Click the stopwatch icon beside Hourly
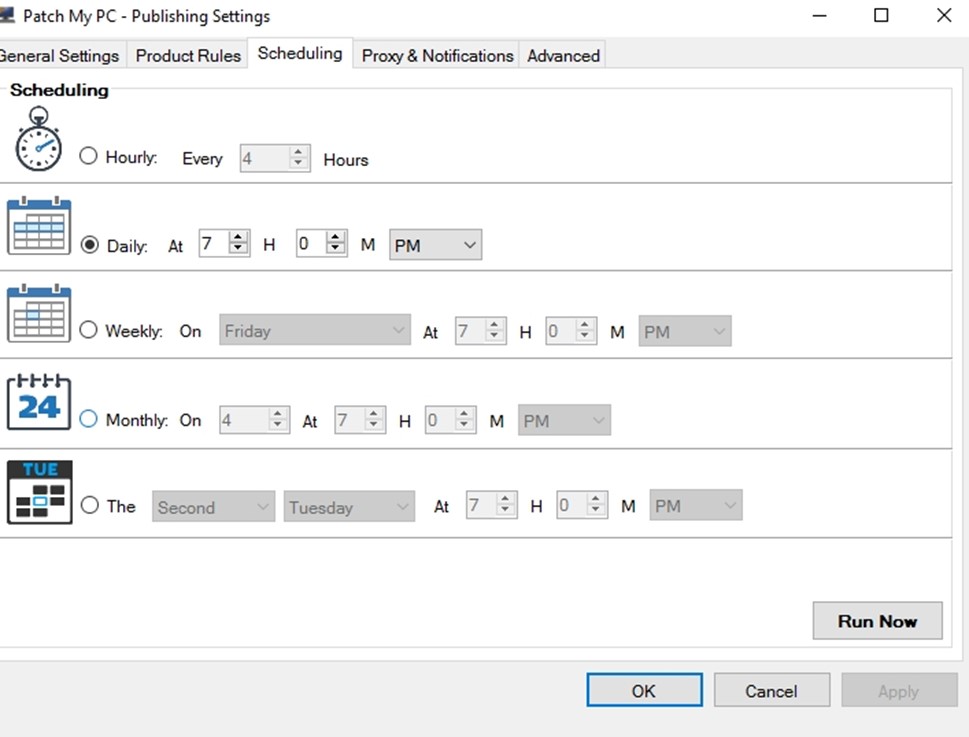The width and height of the screenshot is (969, 737). (38, 139)
